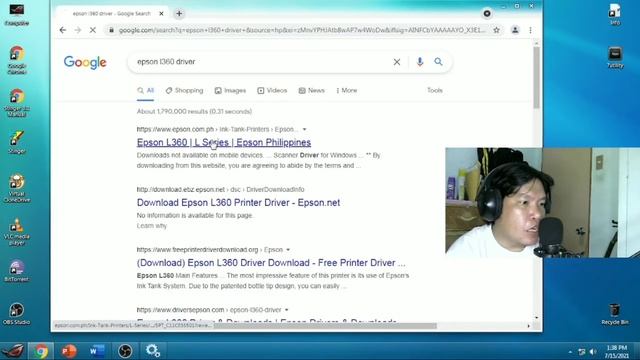This screenshot has height=360, width=640.
Task: Open Chrome profile avatar
Action: [x=515, y=30]
